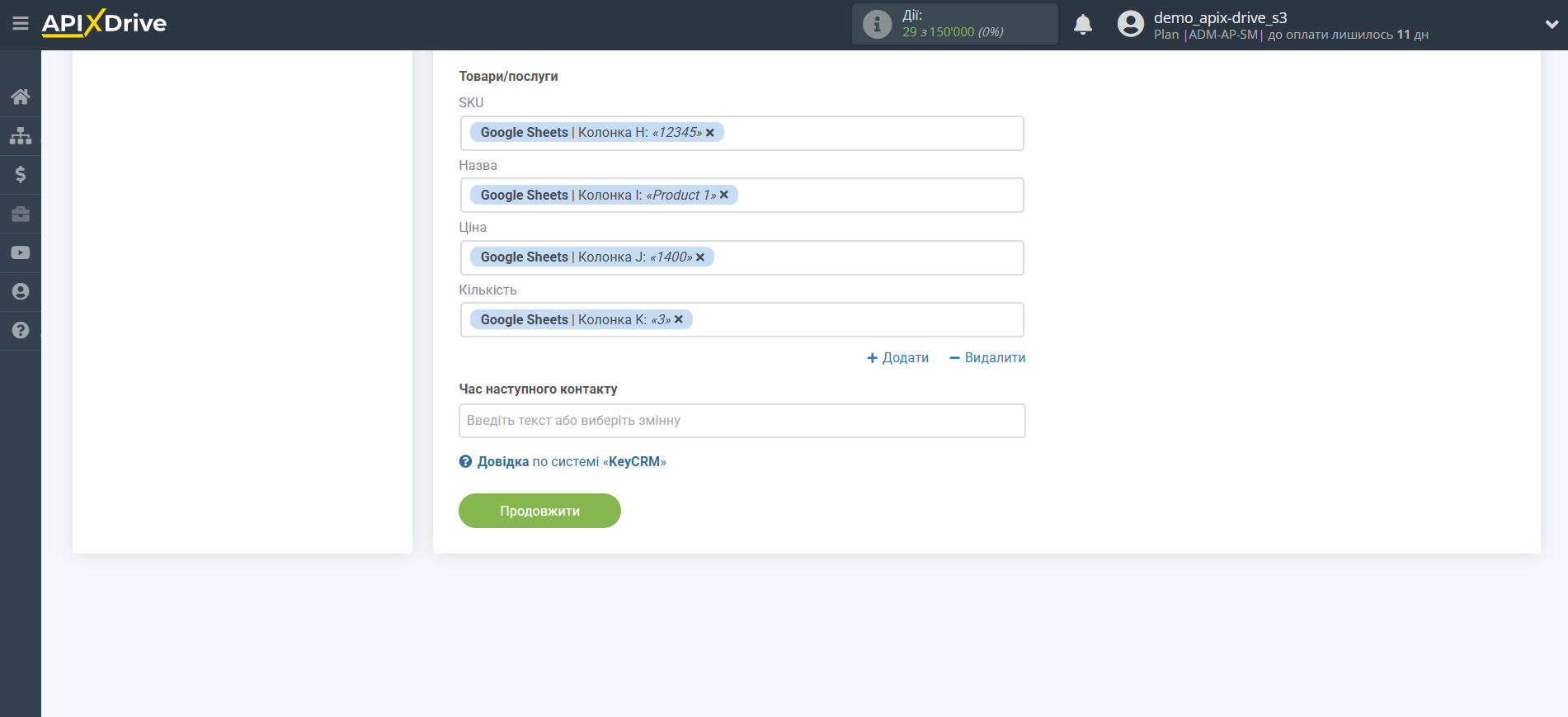Click the Додати link
1568x717 pixels.
[897, 357]
